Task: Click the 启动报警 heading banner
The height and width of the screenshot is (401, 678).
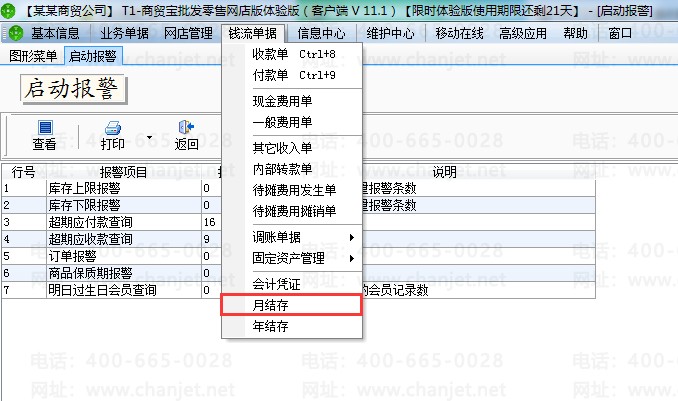Action: [x=73, y=89]
